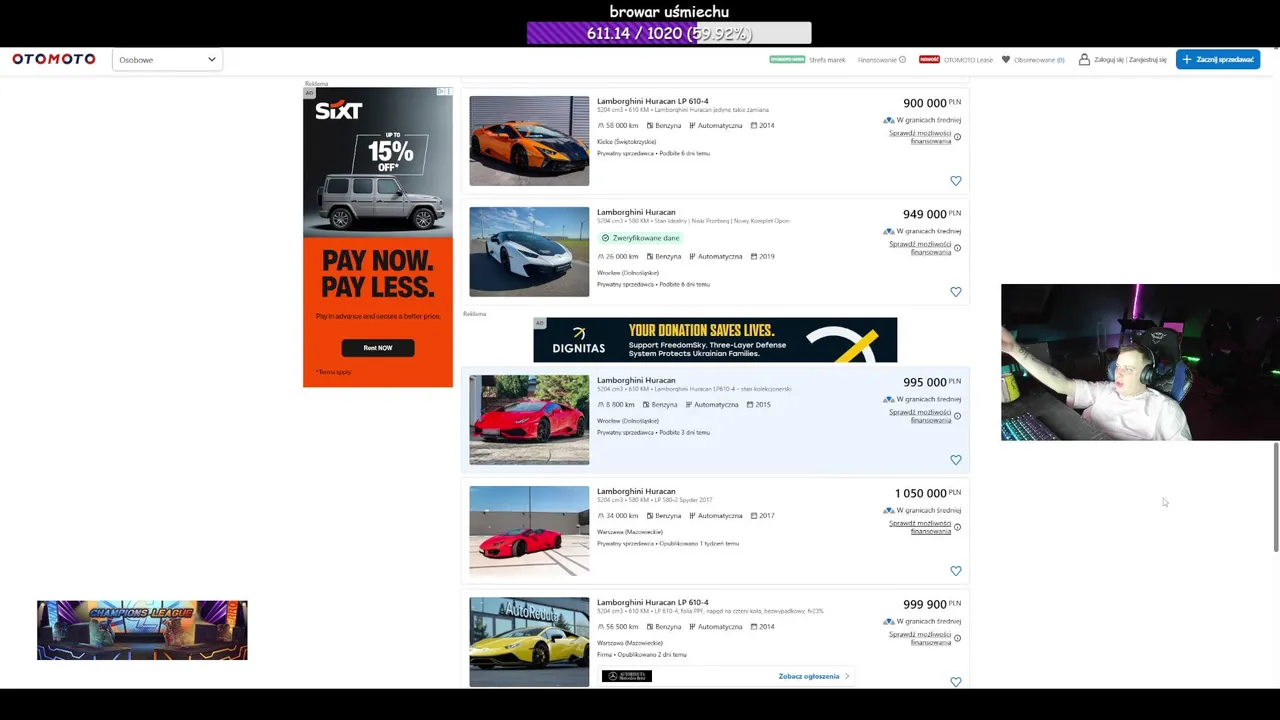1280x720 pixels.
Task: Click price-rating icon on 1 050 000 listing
Action: click(x=888, y=510)
